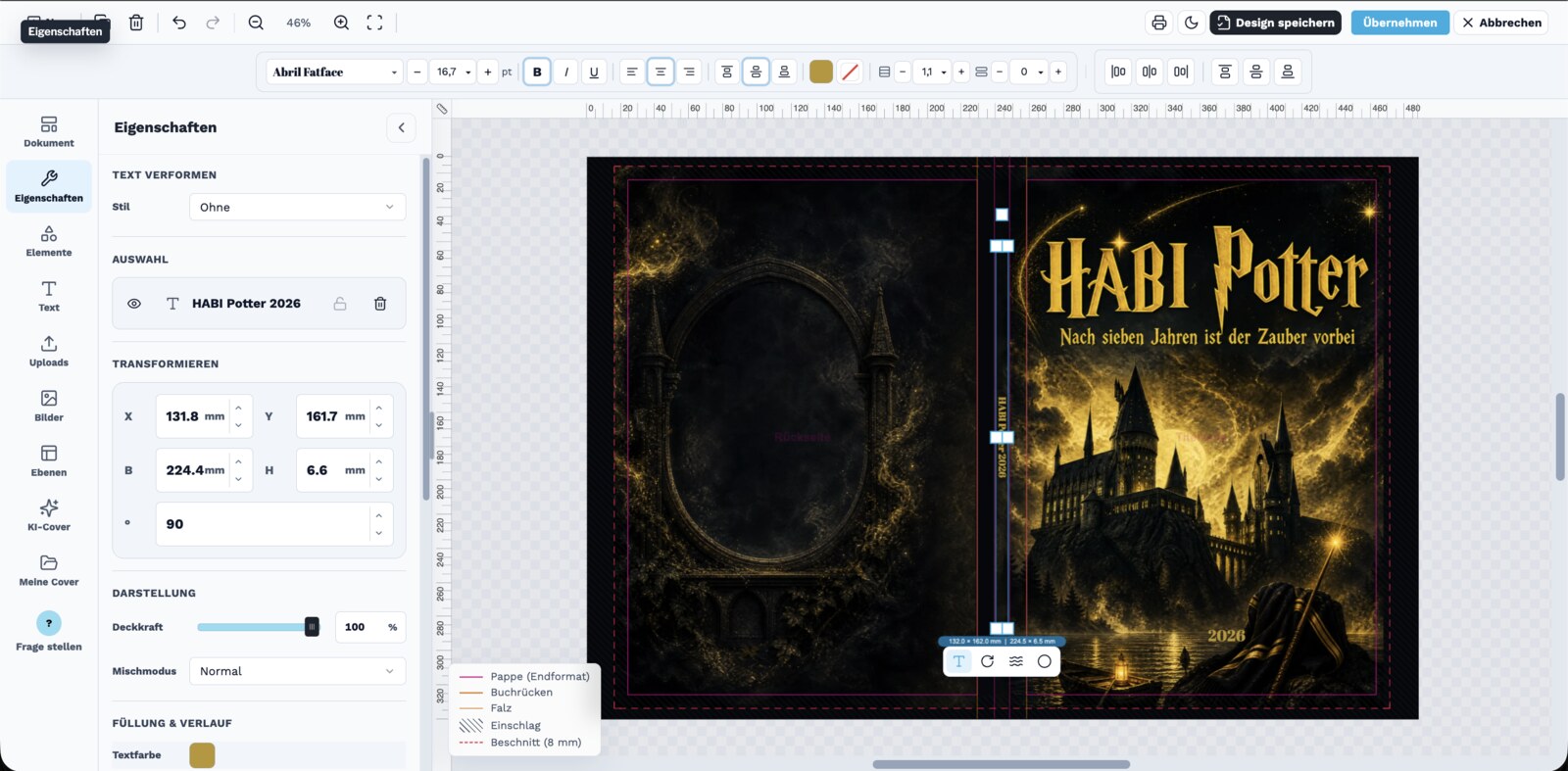Screen dimensions: 1568x771
Task: Adjust the Deckkraft opacity slider
Action: pyautogui.click(x=258, y=627)
